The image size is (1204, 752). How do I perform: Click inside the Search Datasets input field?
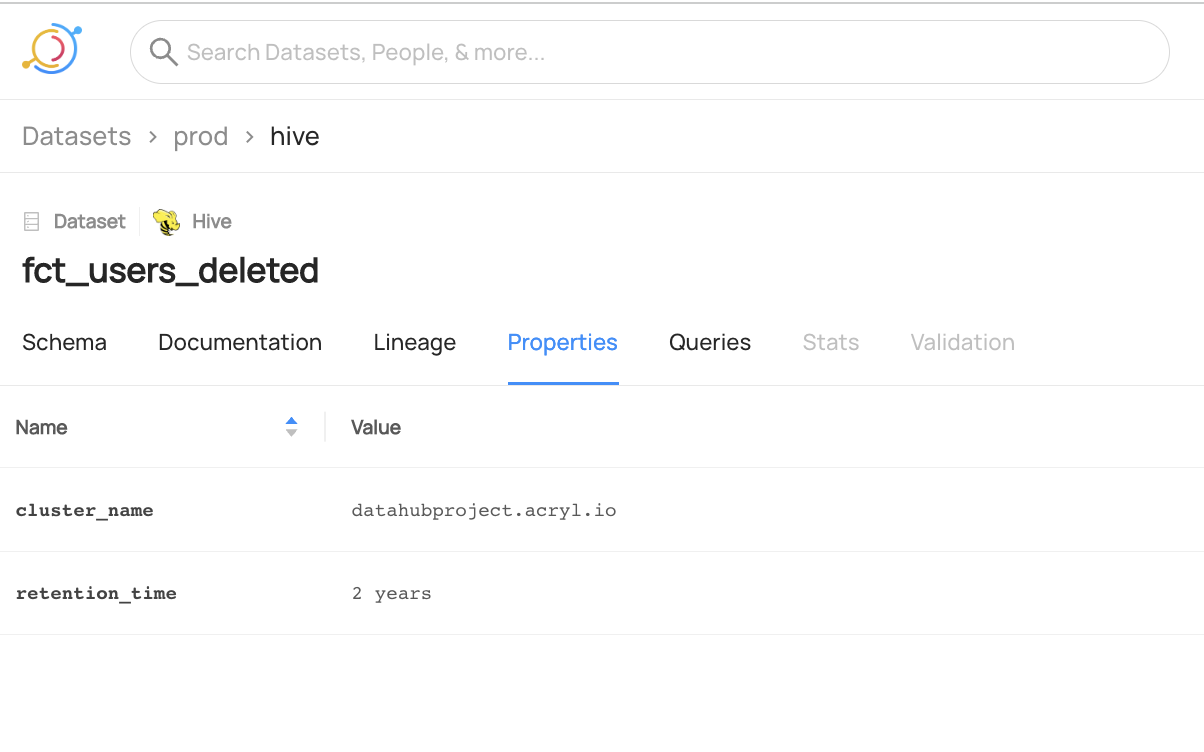click(x=650, y=51)
